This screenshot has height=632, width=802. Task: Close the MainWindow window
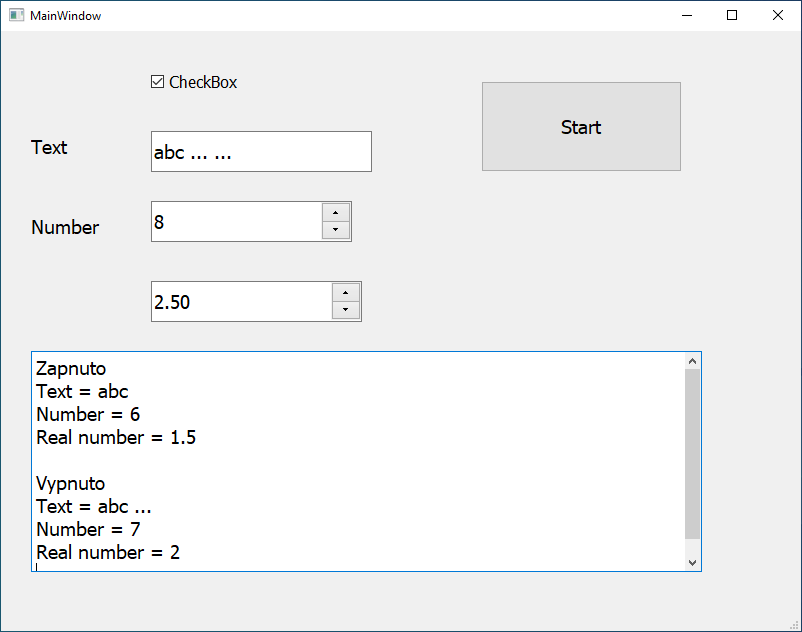point(778,15)
